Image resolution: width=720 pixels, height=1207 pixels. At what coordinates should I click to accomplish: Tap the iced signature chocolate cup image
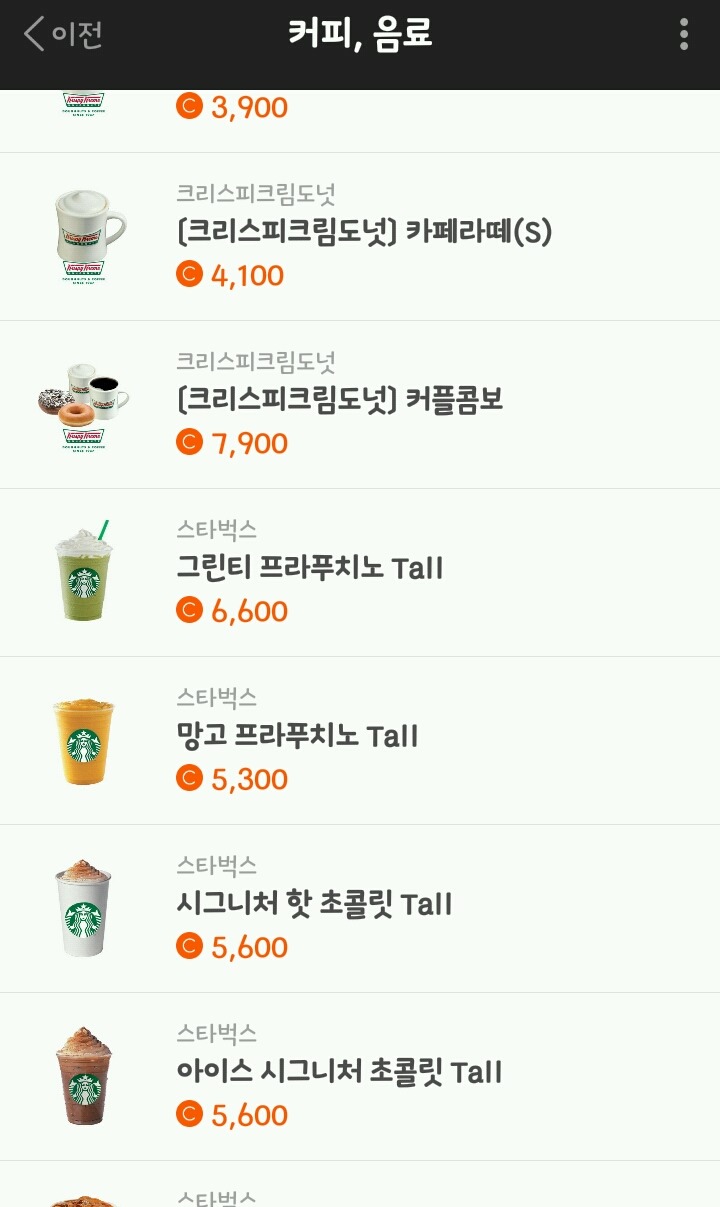(x=84, y=1076)
